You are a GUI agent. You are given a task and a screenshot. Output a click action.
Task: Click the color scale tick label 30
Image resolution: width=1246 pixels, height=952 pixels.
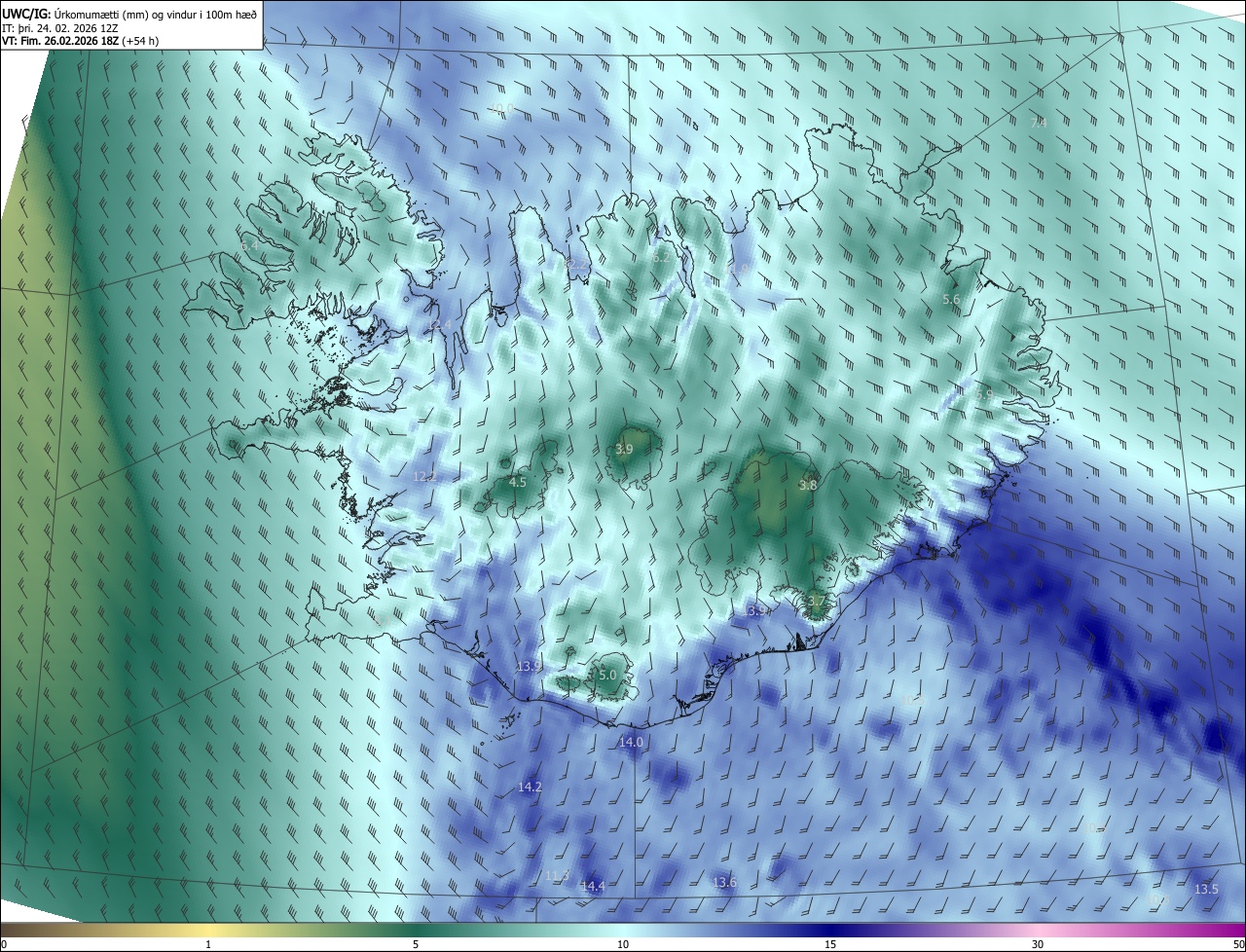pos(1038,944)
